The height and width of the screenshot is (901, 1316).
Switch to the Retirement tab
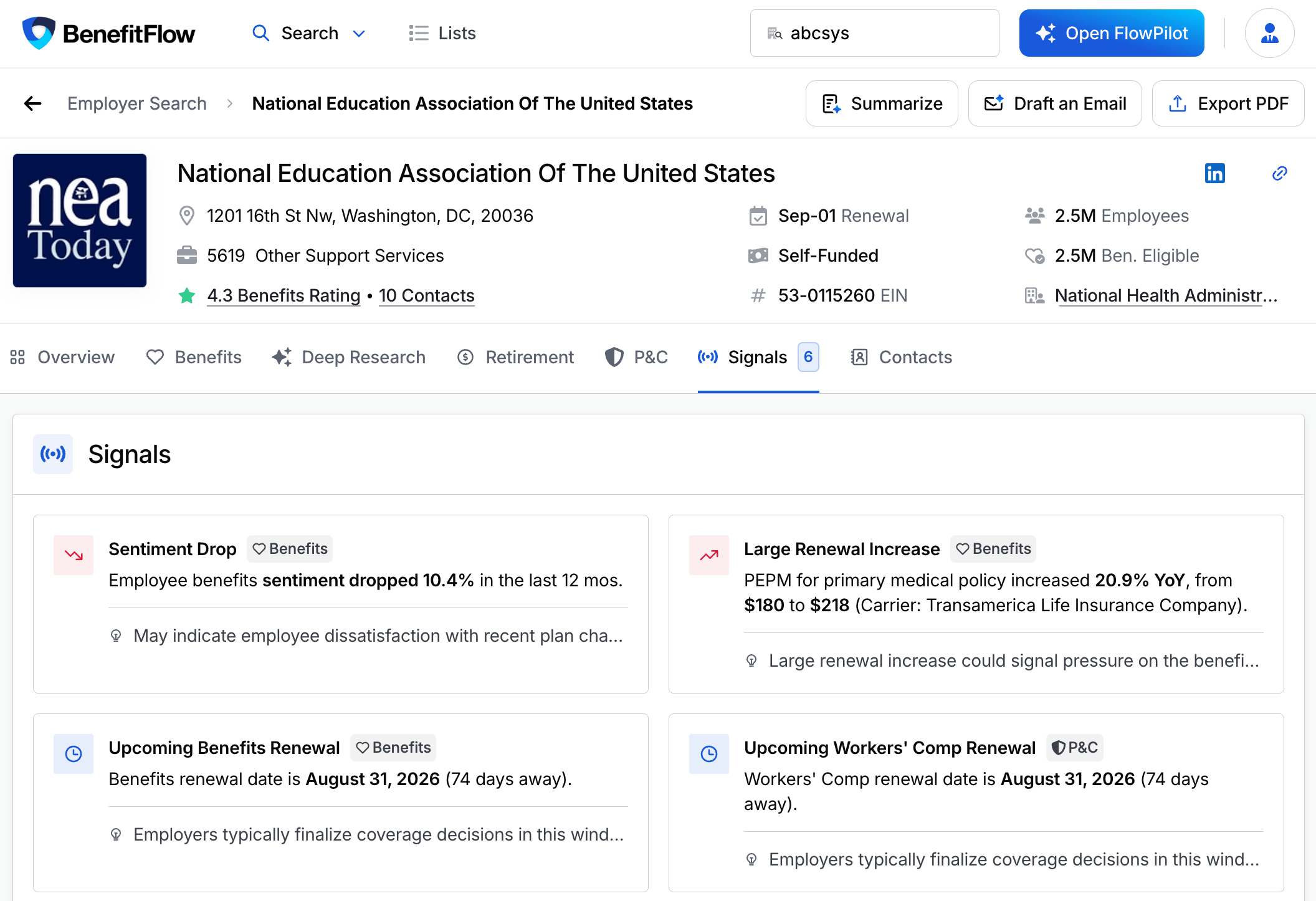pyautogui.click(x=515, y=357)
